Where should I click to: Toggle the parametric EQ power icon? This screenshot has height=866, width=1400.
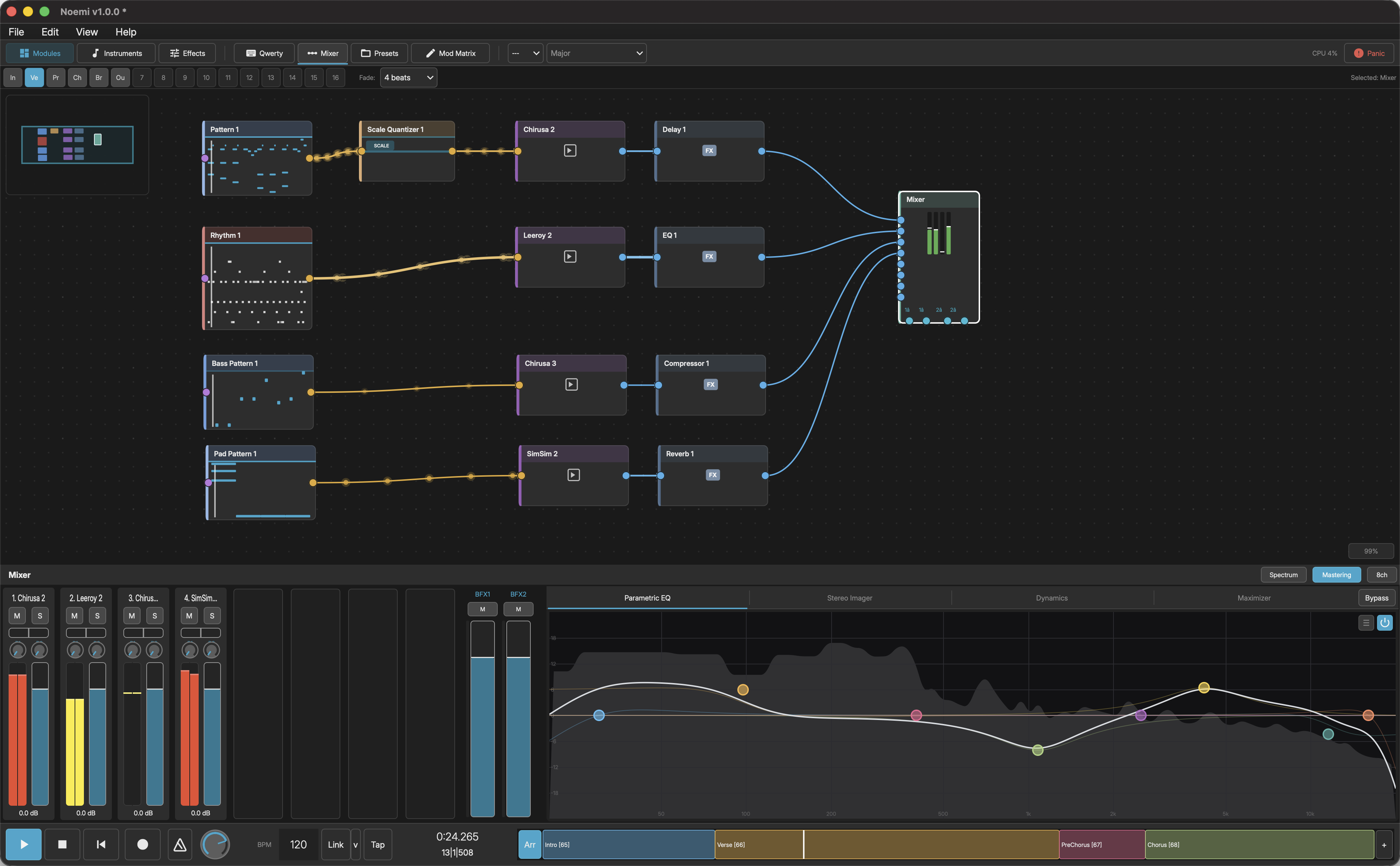click(1385, 622)
